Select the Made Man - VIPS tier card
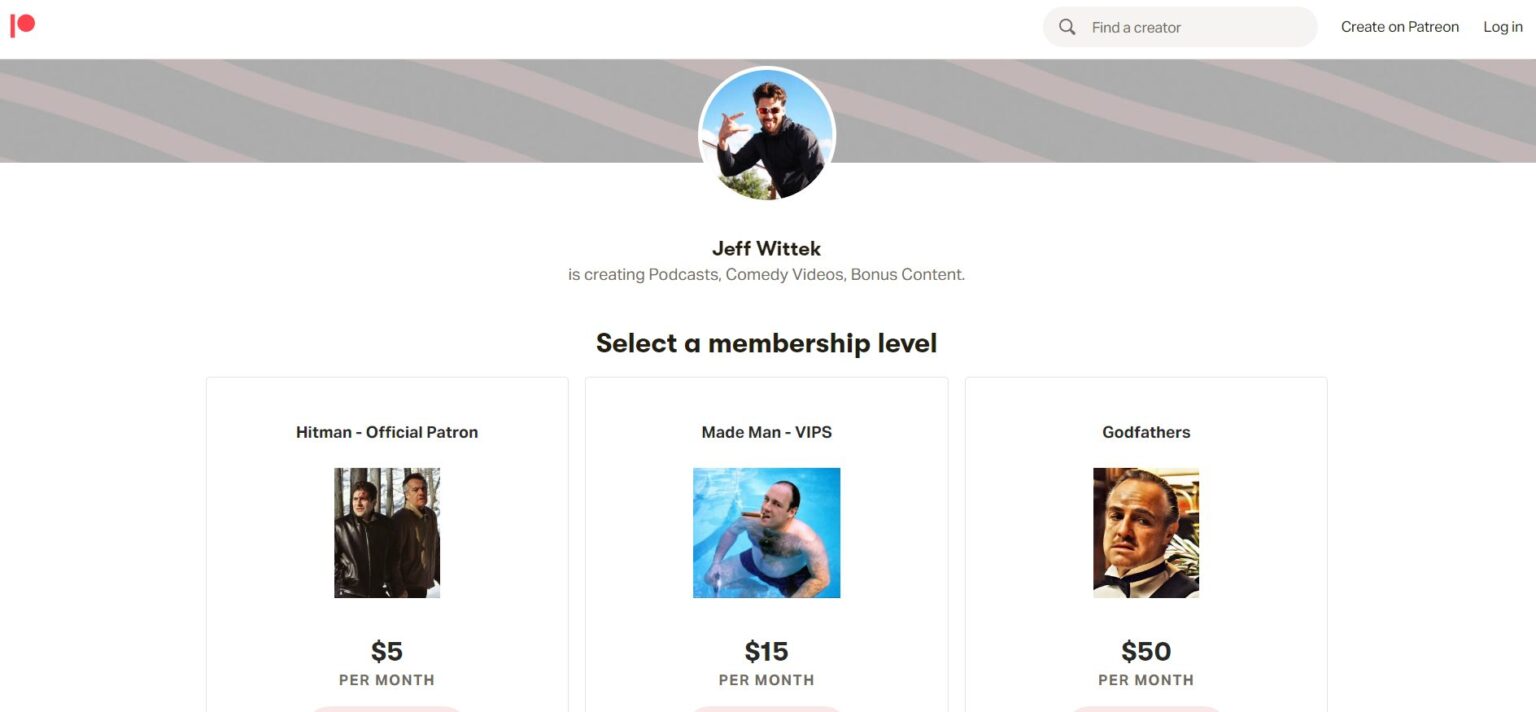 click(x=766, y=431)
